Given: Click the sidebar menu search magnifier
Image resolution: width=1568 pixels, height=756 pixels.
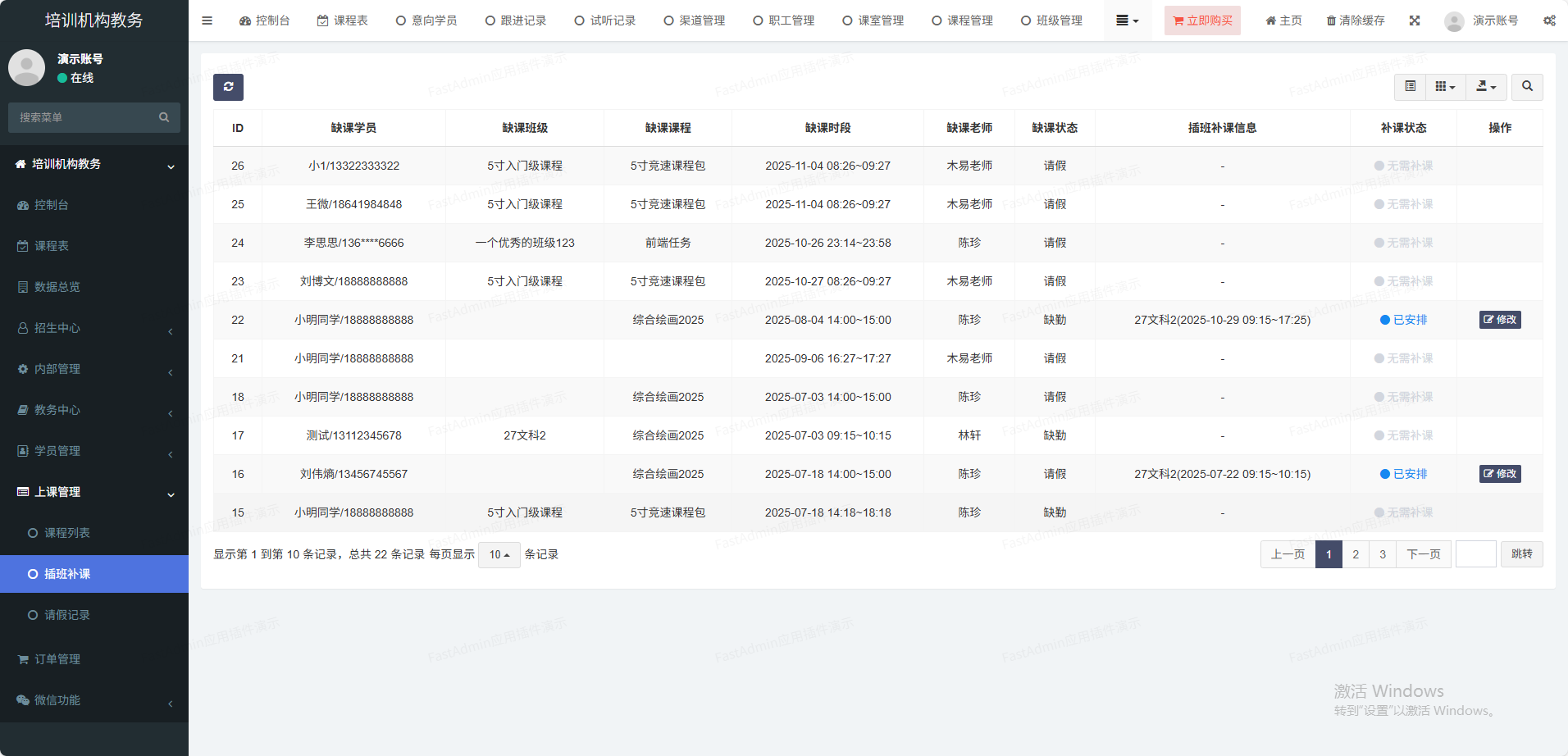Looking at the screenshot, I should (164, 117).
